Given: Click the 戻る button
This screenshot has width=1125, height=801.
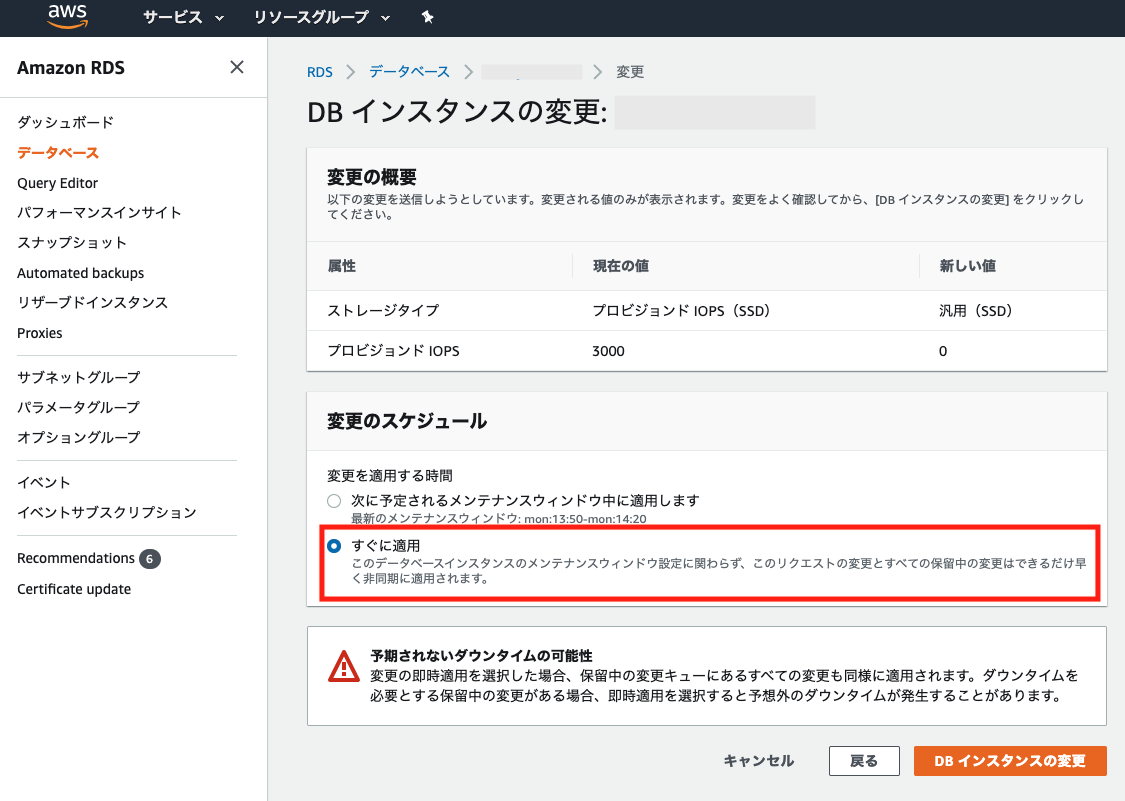Looking at the screenshot, I should coord(864,761).
